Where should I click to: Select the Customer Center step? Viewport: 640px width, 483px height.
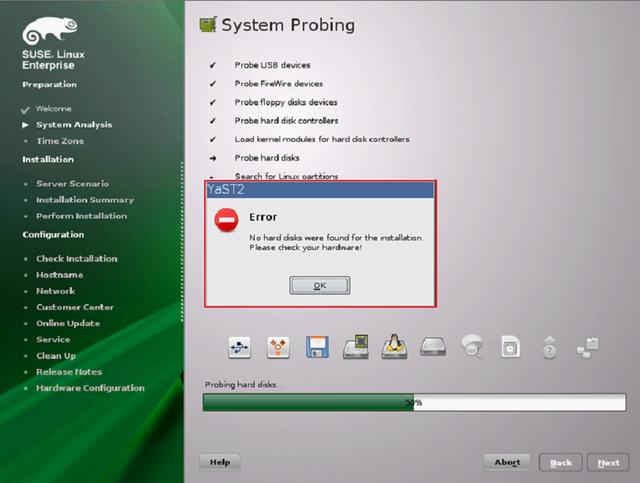tap(75, 307)
